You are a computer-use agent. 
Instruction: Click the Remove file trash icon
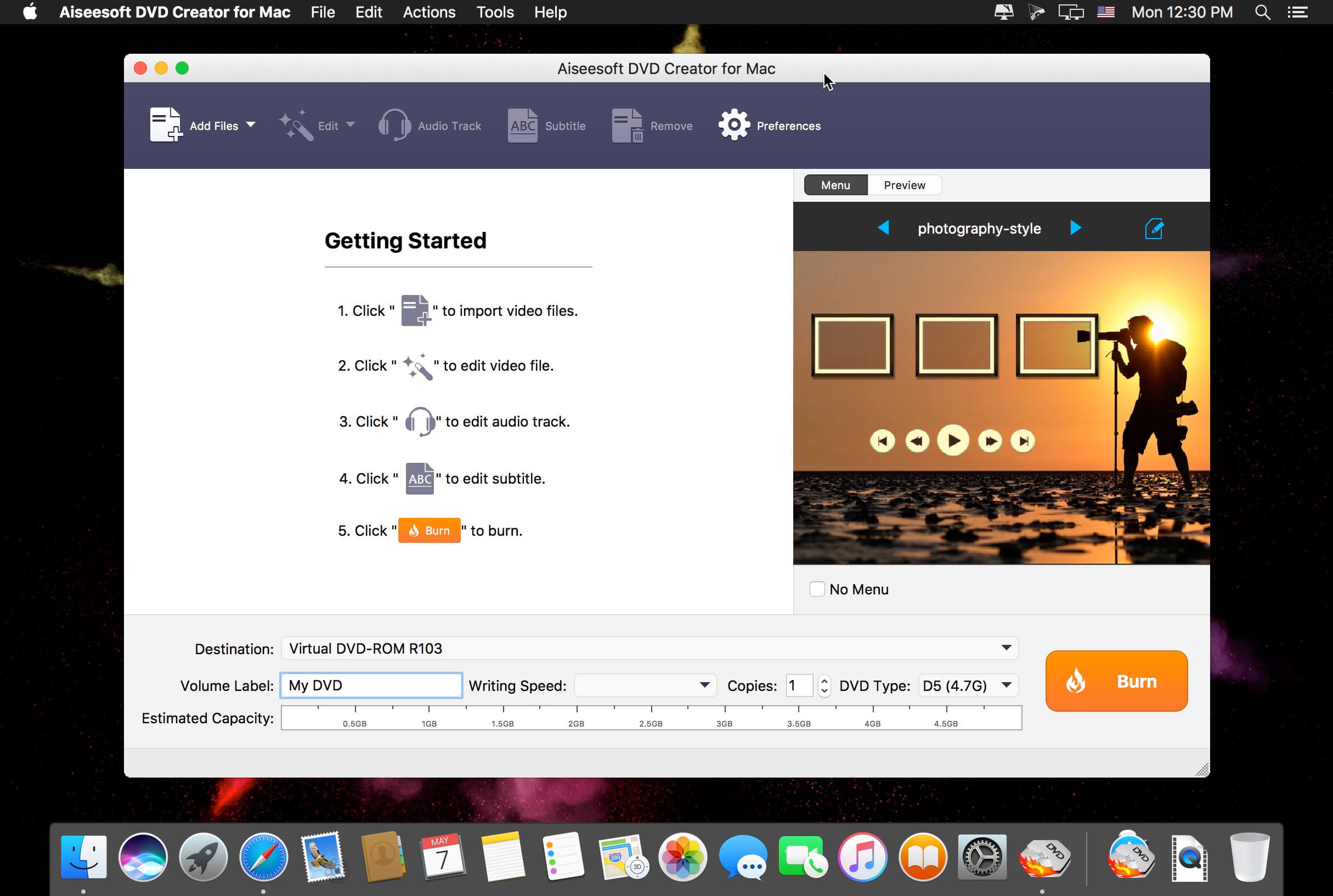(x=628, y=125)
